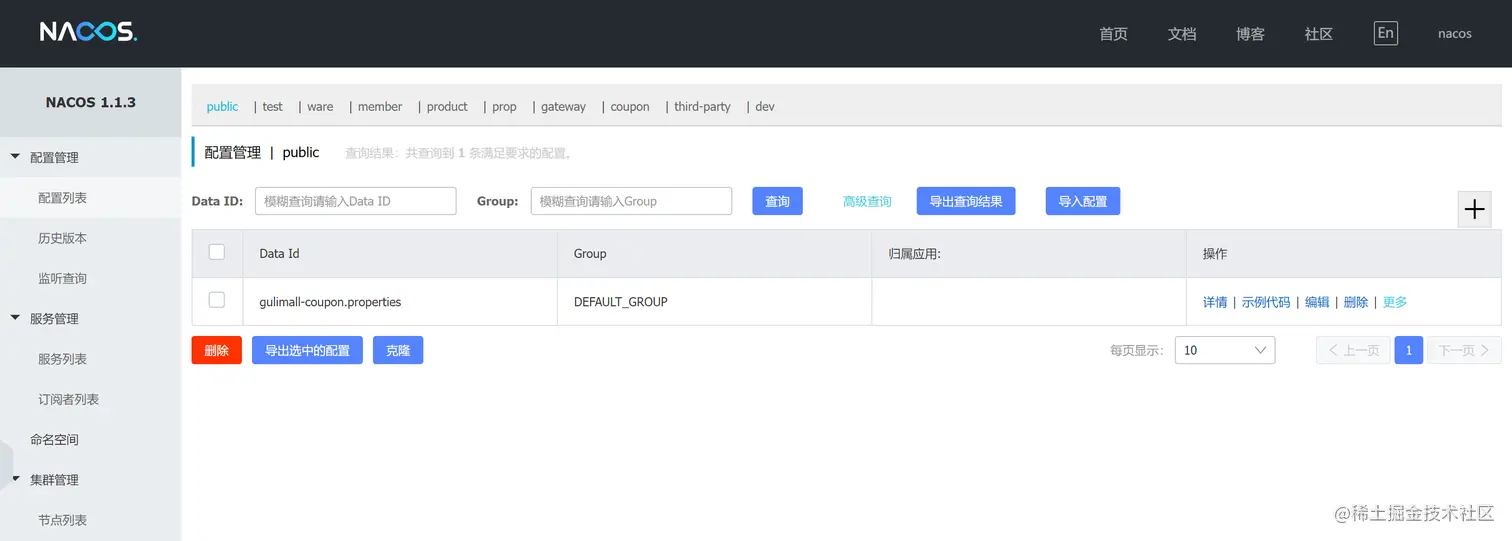Click the 导入配置 button

[1083, 201]
